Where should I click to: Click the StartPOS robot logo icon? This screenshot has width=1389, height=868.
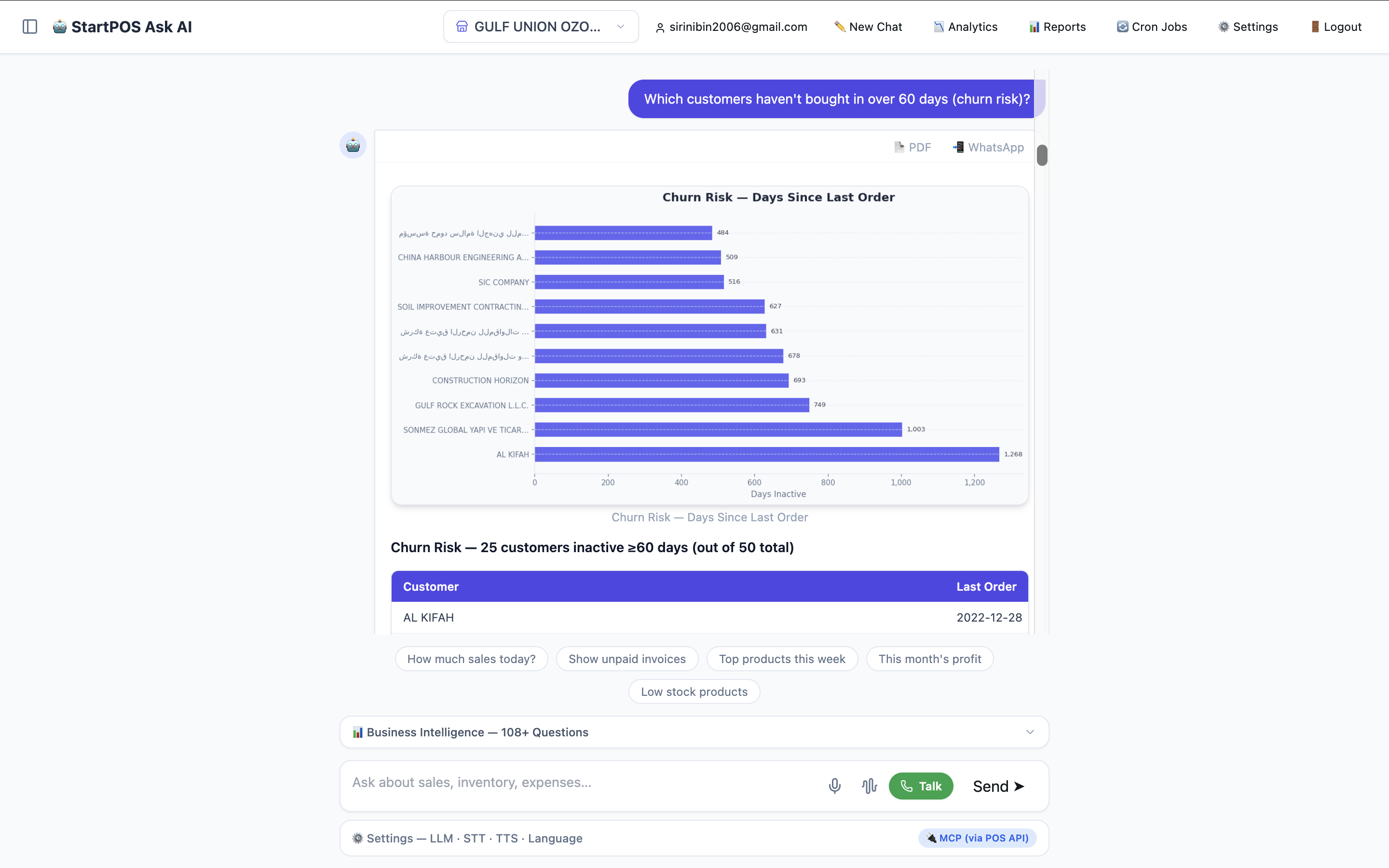pos(60,27)
